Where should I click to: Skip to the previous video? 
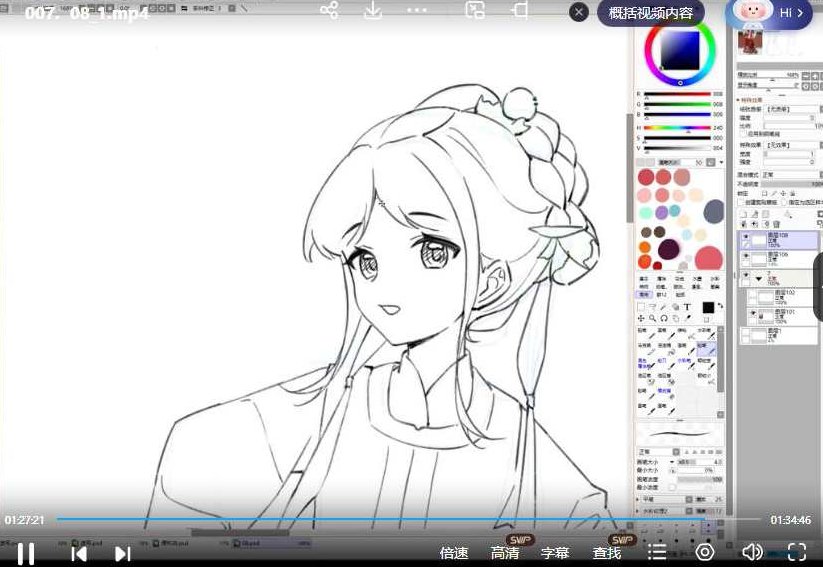pos(79,553)
